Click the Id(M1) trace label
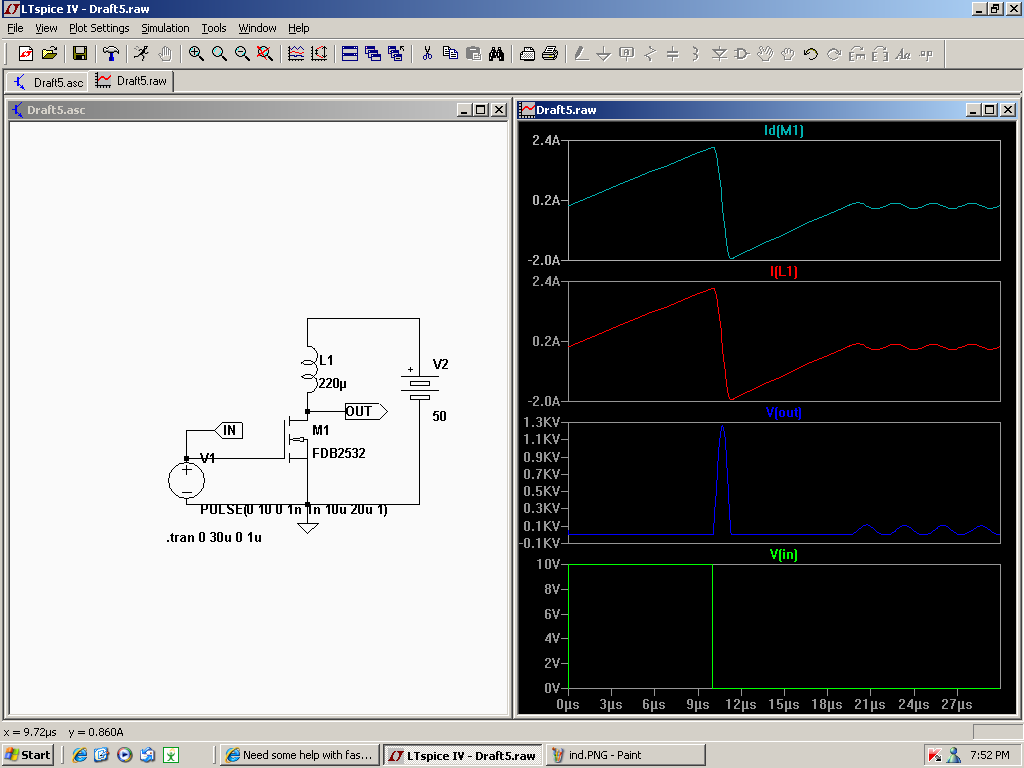Viewport: 1024px width, 768px height. [784, 130]
